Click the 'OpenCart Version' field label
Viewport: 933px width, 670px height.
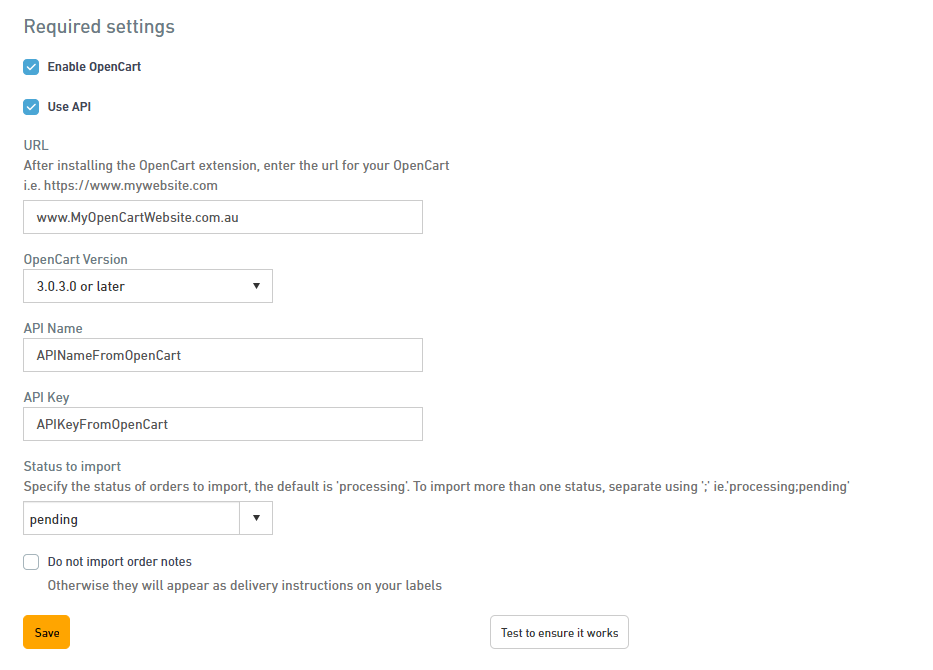click(x=75, y=259)
